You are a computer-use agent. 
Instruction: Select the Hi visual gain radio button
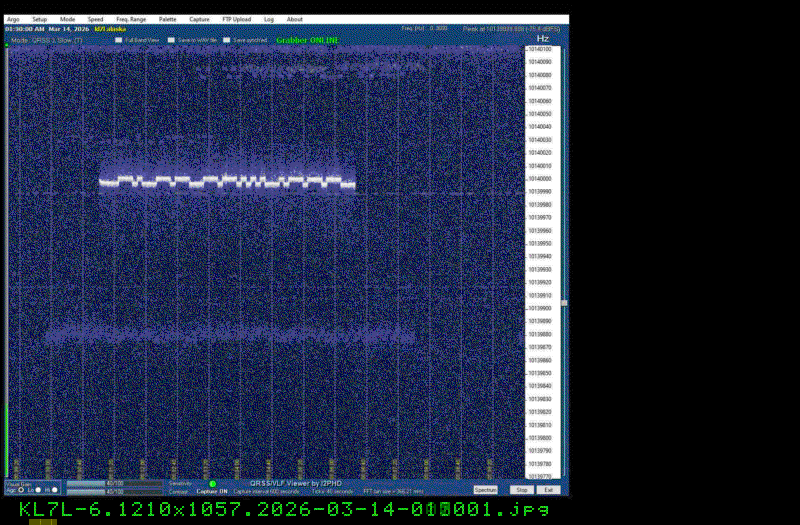coord(55,490)
